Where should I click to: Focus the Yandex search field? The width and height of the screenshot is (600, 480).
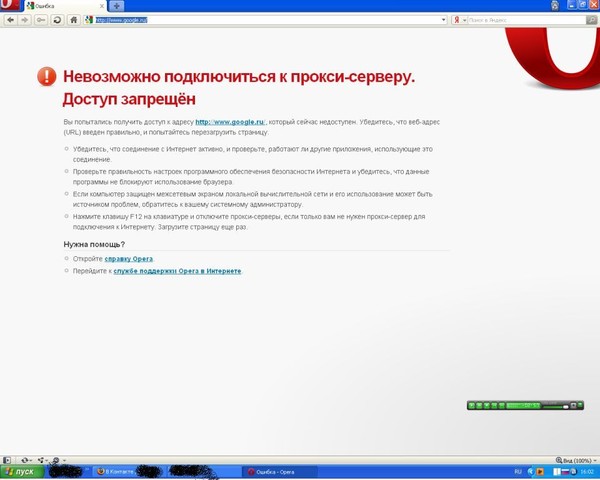(x=526, y=20)
